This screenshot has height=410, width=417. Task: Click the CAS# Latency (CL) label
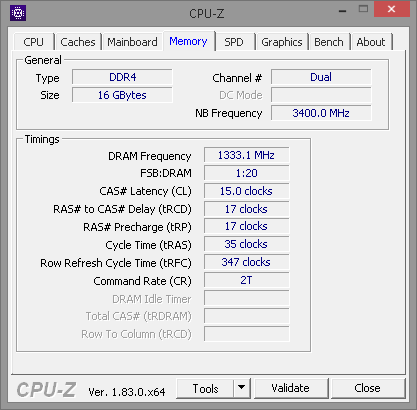pyautogui.click(x=145, y=192)
